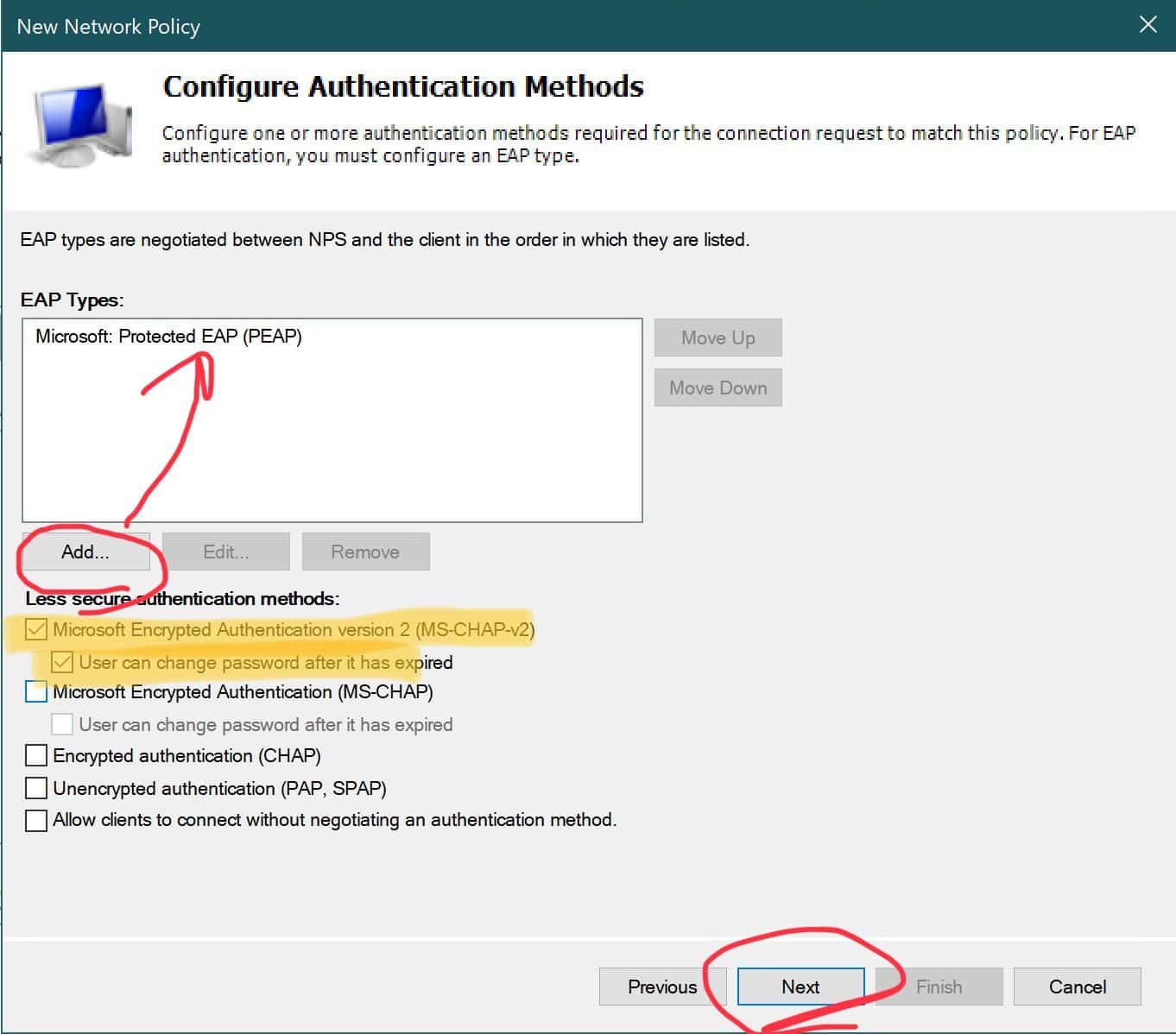Image resolution: width=1176 pixels, height=1034 pixels.
Task: Click the Less secure authentication methods label
Action: (x=182, y=598)
